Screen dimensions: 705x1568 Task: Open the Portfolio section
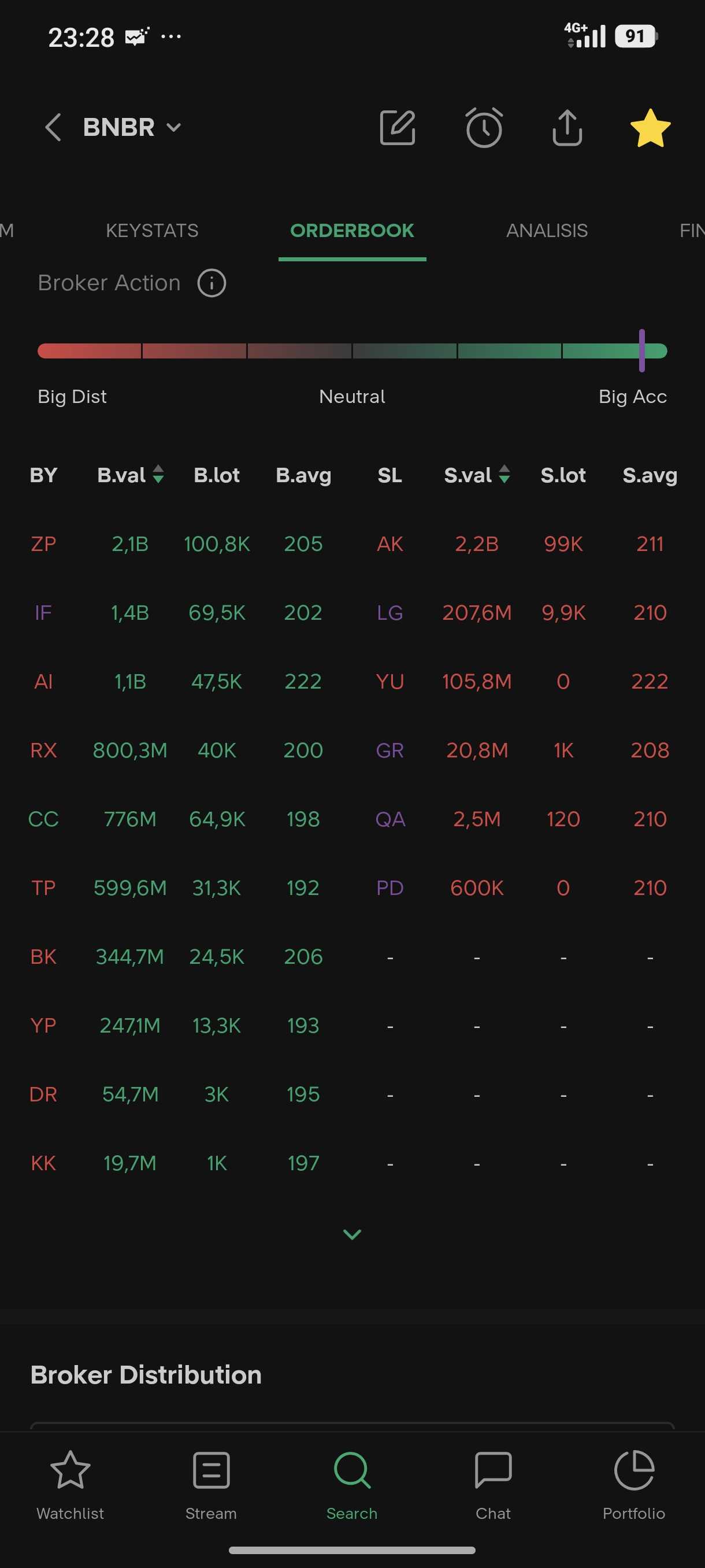click(x=634, y=1483)
